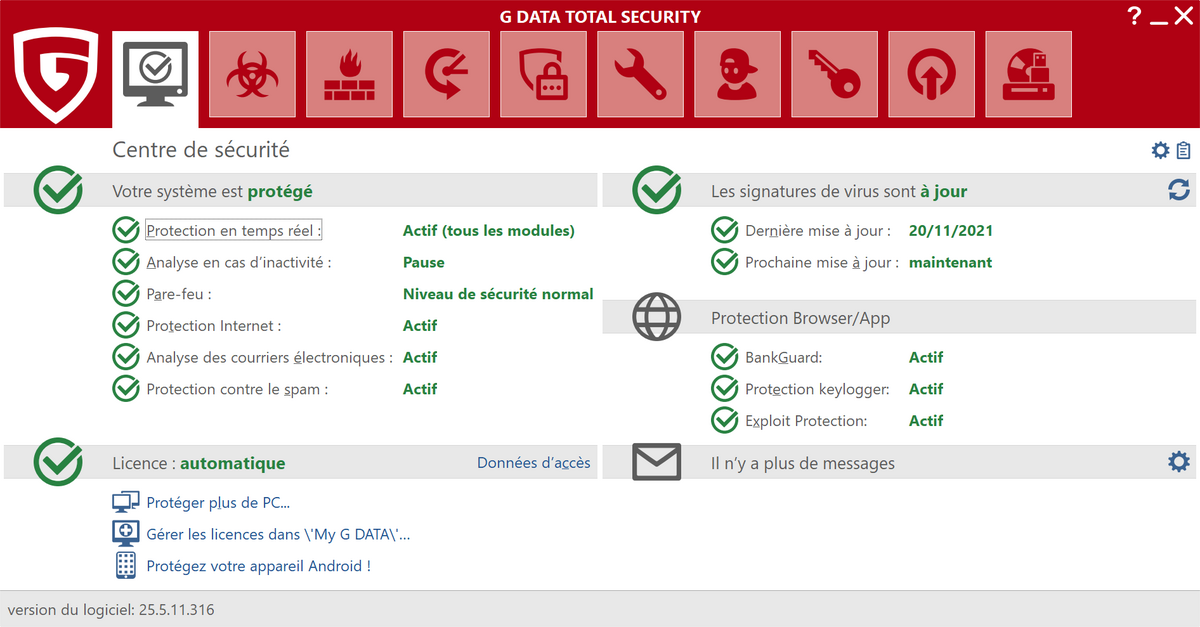
Task: Open the Autostart Manager power-arrow tab
Action: tap(931, 74)
